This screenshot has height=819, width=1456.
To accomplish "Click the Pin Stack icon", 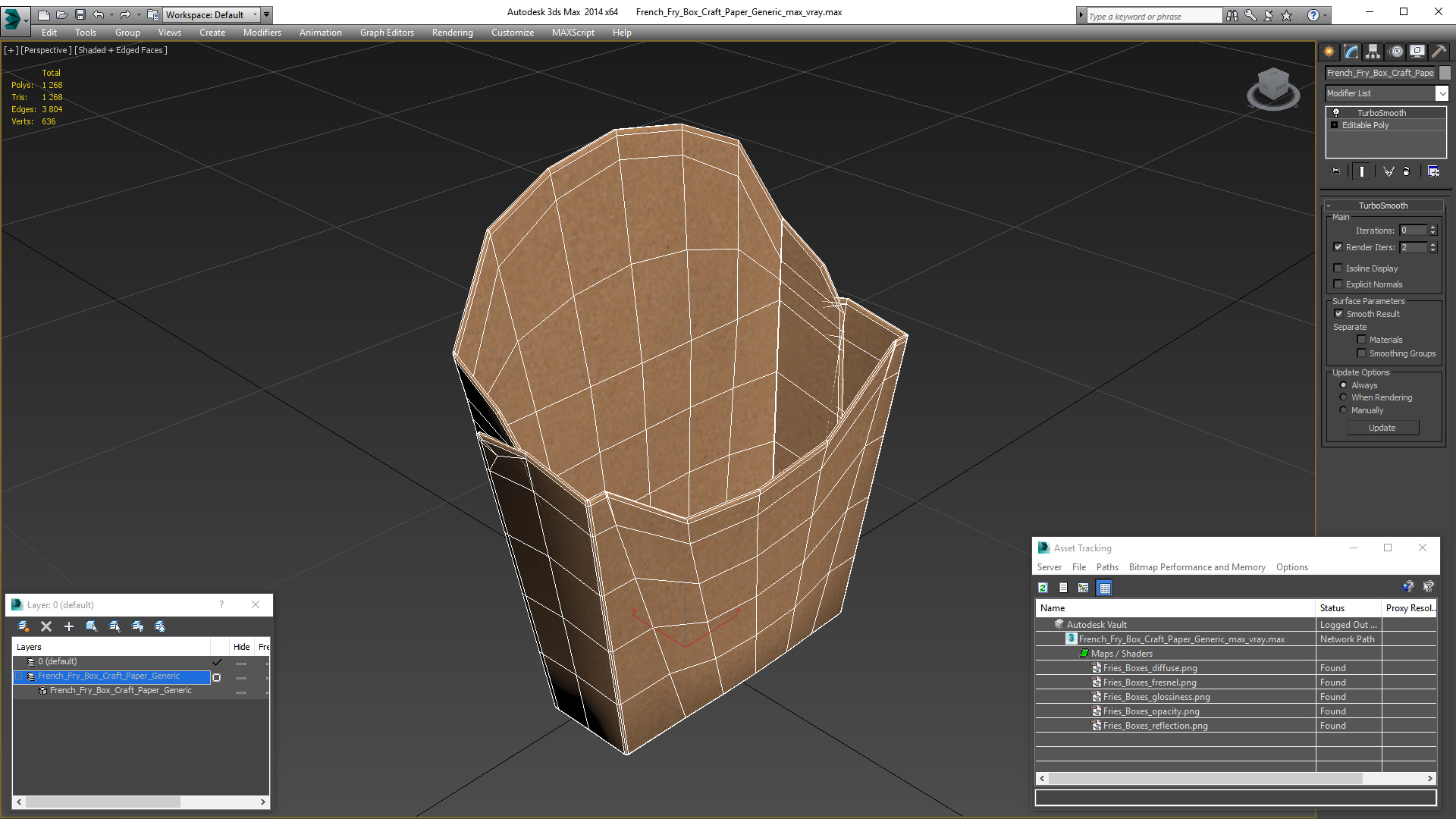I will coord(1335,171).
